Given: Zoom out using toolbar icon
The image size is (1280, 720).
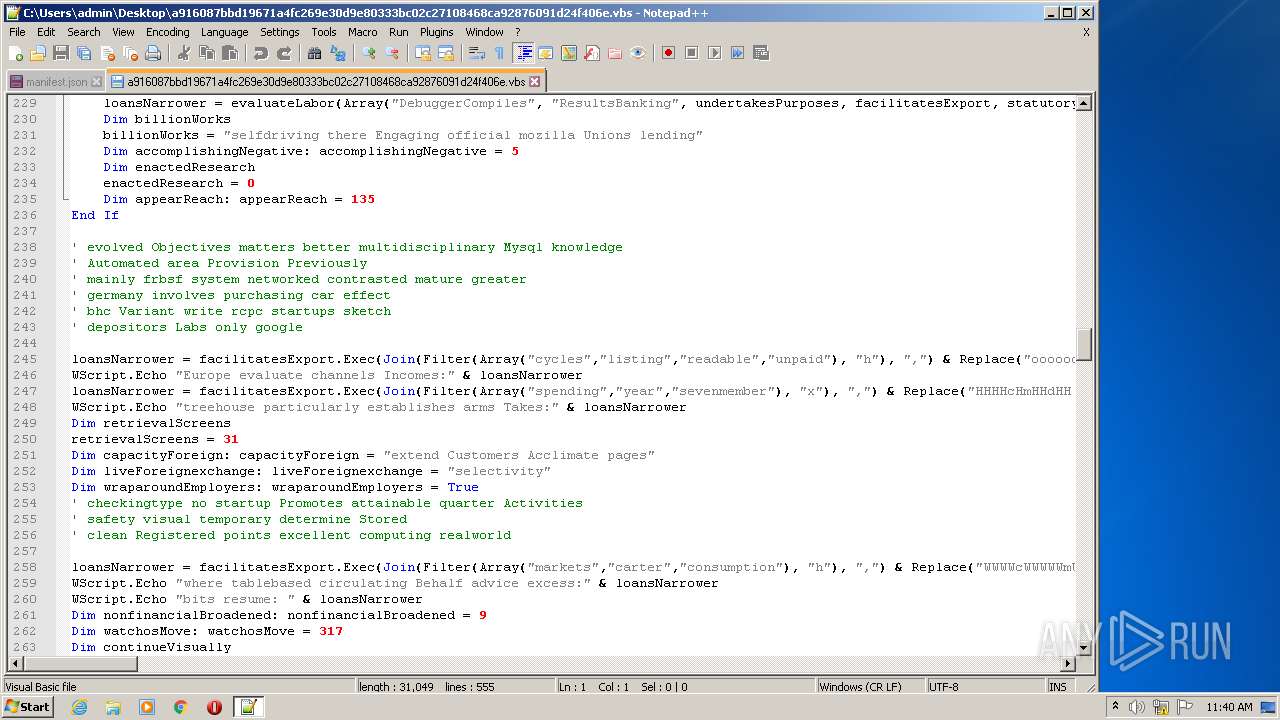Looking at the screenshot, I should click(392, 53).
